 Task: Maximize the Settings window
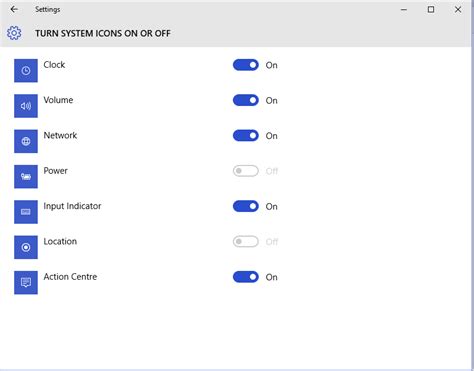(x=431, y=9)
